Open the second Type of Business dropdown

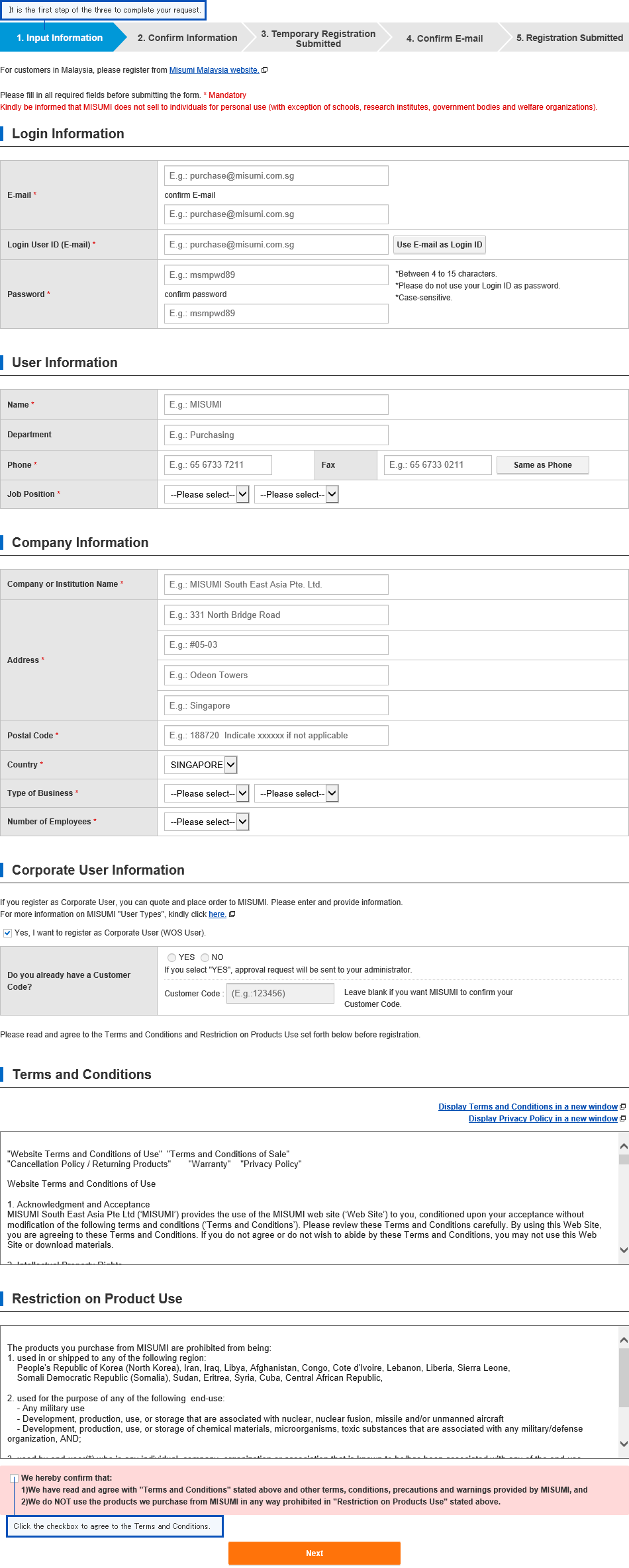click(297, 793)
